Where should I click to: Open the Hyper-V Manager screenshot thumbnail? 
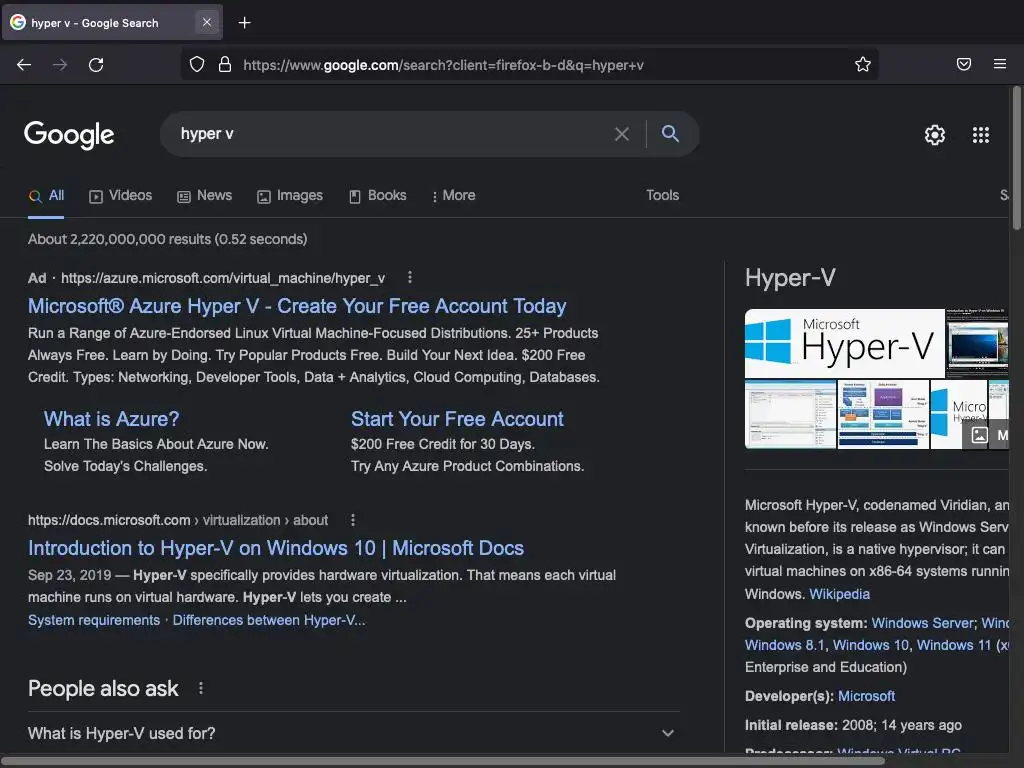790,415
